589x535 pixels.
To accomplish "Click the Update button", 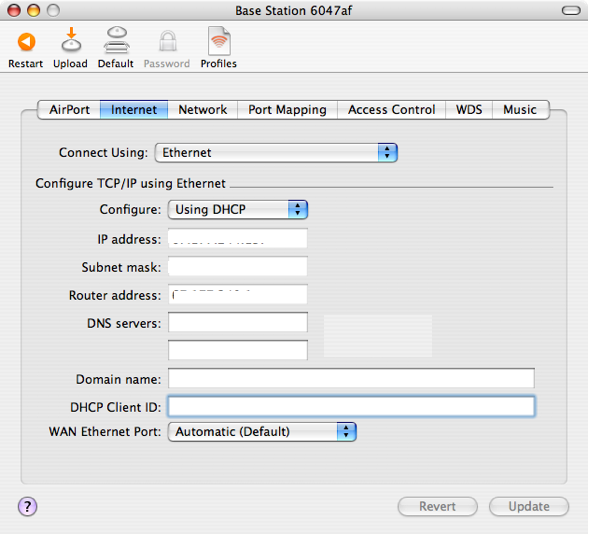I will click(529, 506).
